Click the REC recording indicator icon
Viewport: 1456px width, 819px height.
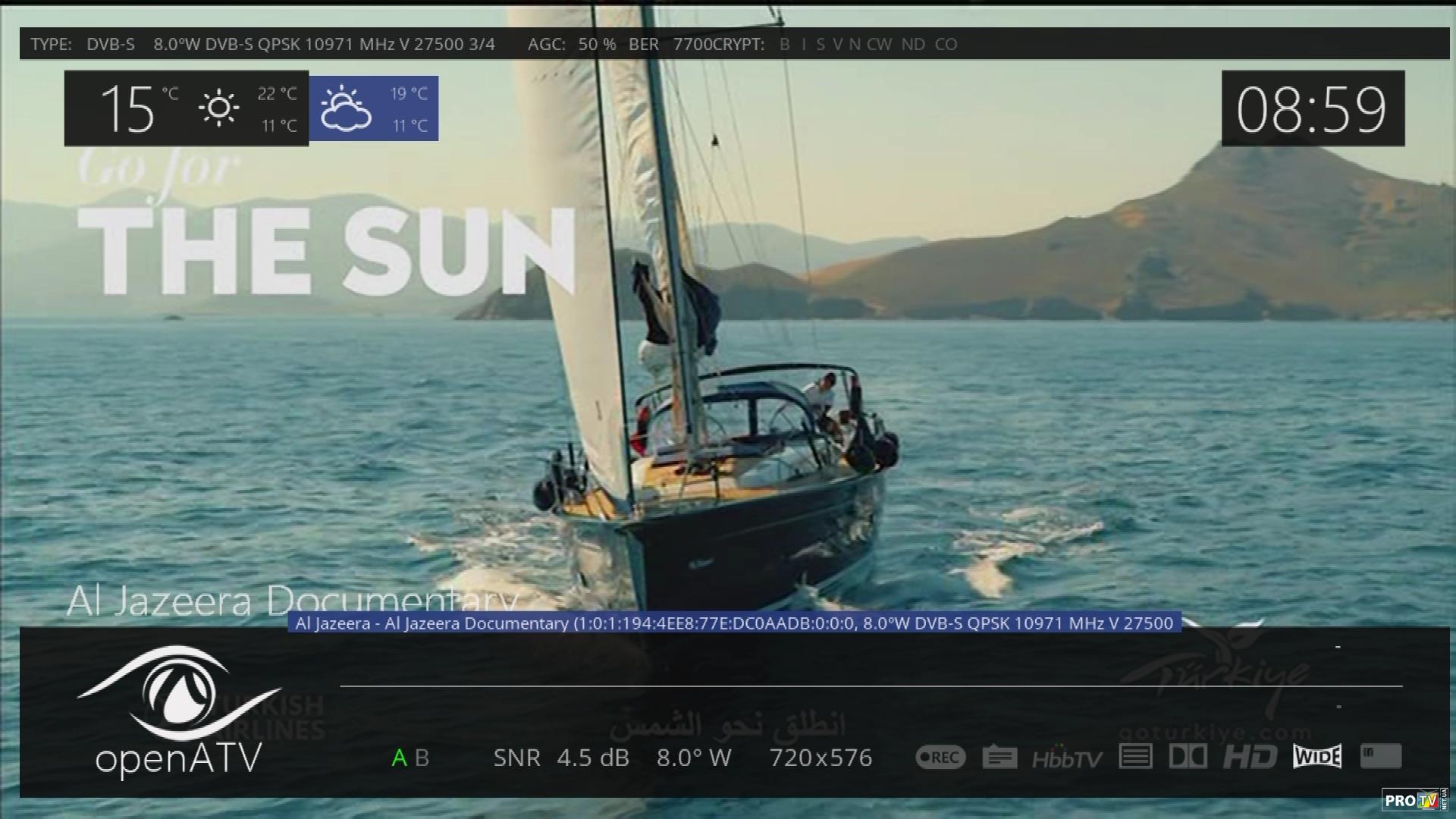940,757
